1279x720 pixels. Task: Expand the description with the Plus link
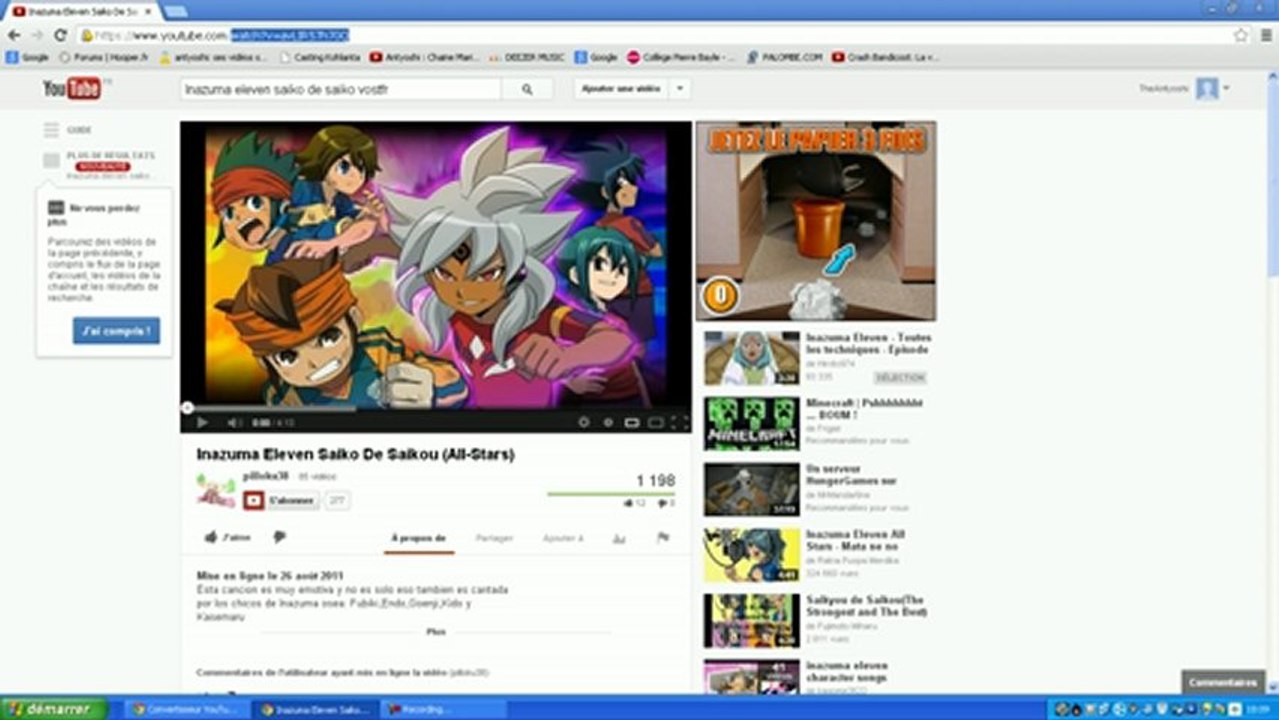click(436, 632)
